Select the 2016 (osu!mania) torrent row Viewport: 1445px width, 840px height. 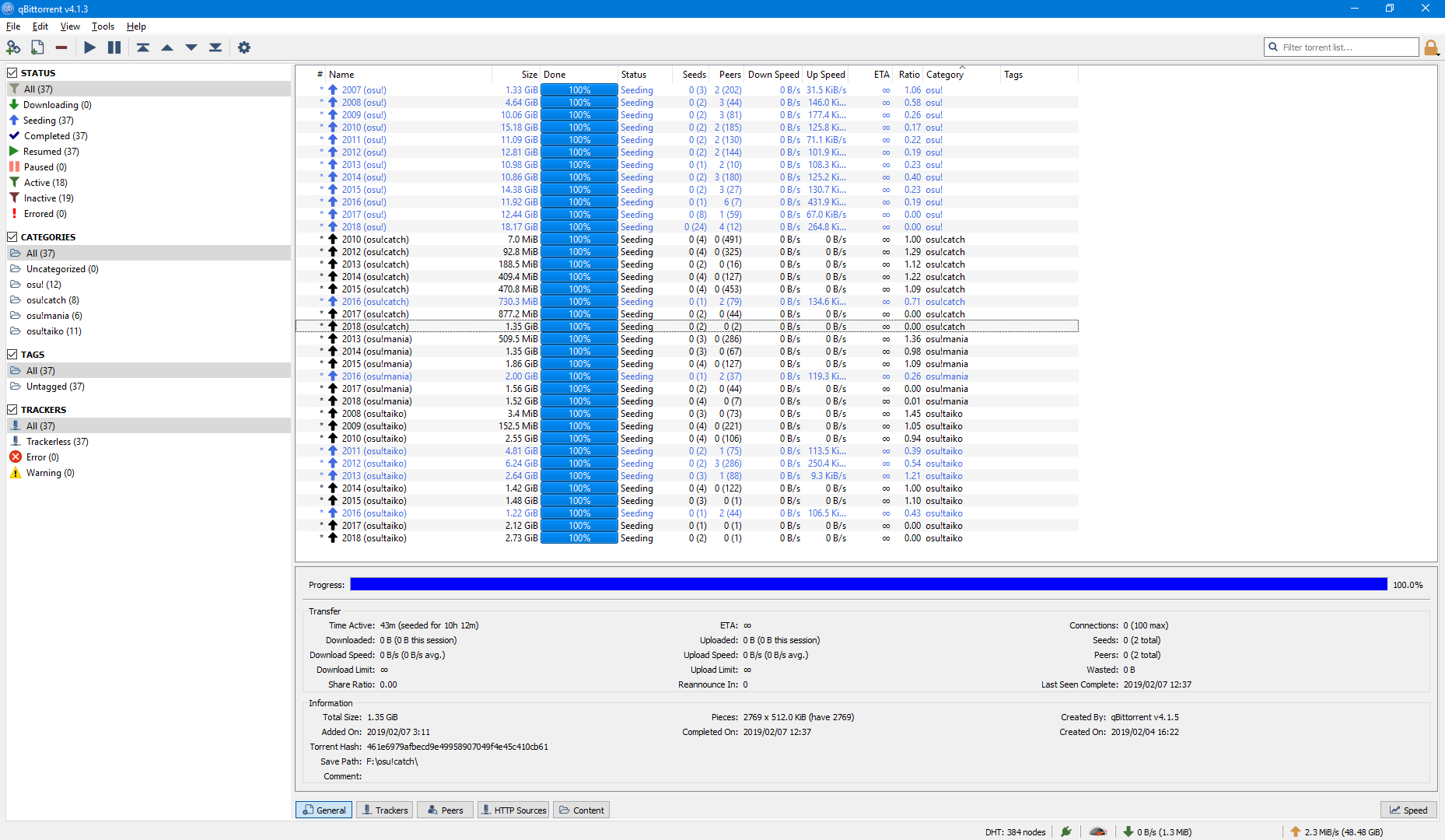point(687,376)
